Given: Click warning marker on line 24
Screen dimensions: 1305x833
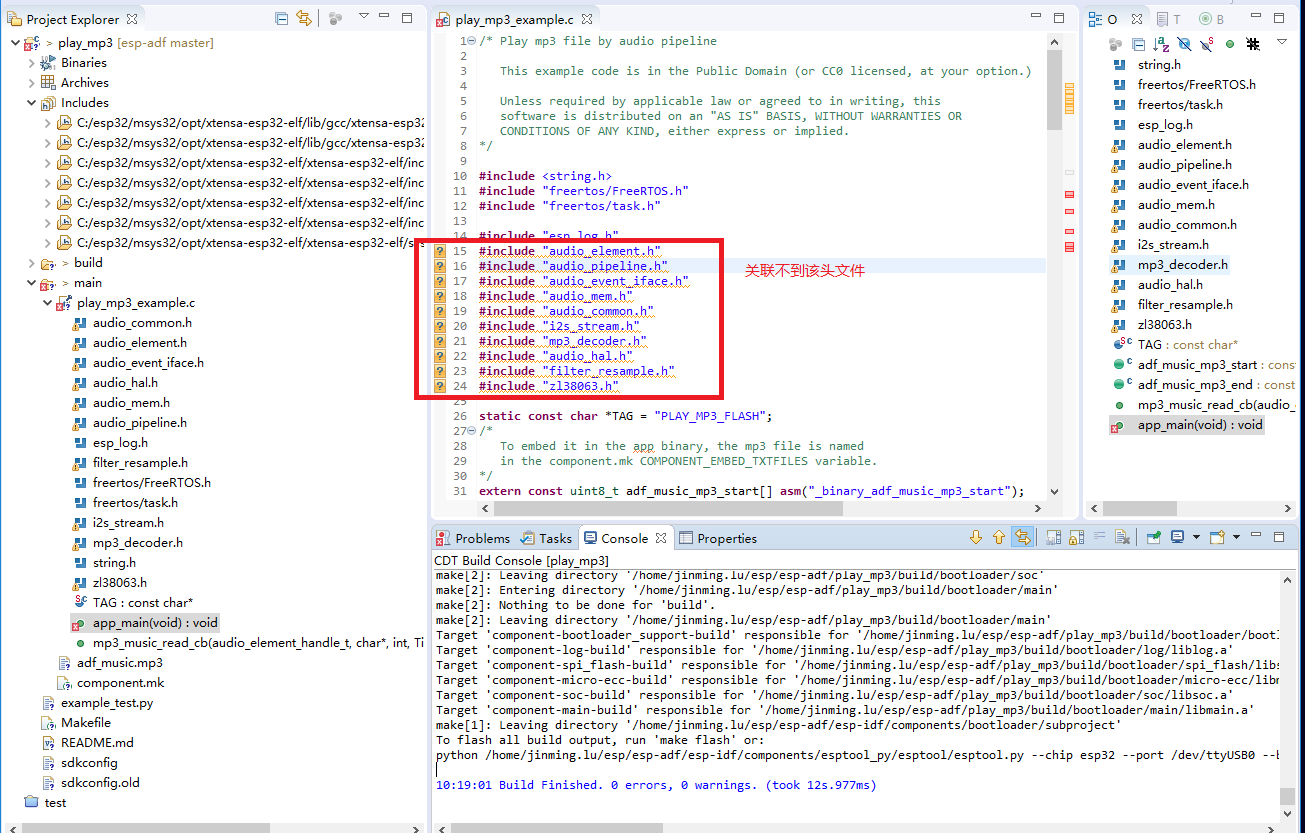Looking at the screenshot, I should point(440,386).
